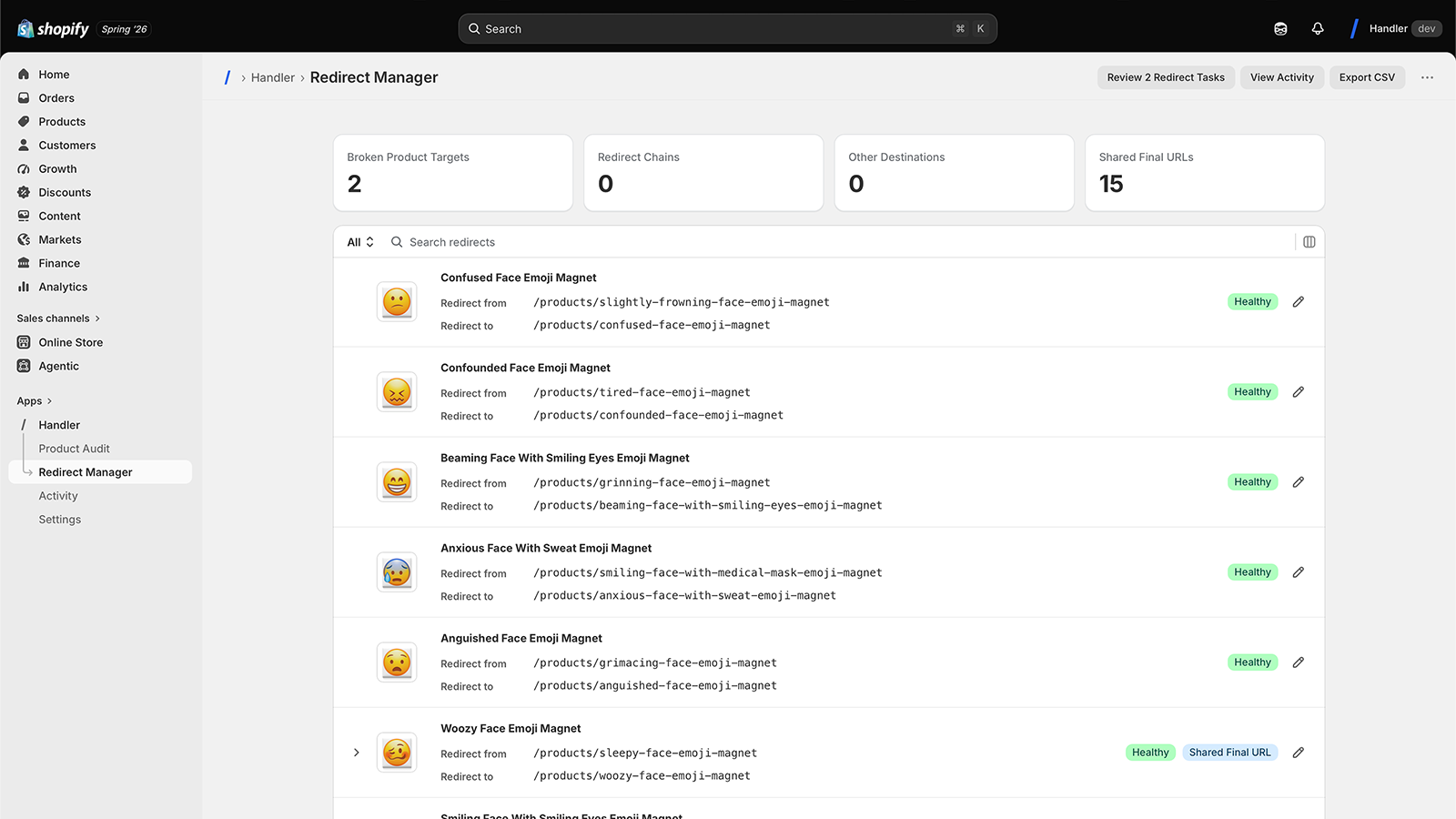Click the Products tag icon
This screenshot has width=1456, height=819.
[24, 122]
